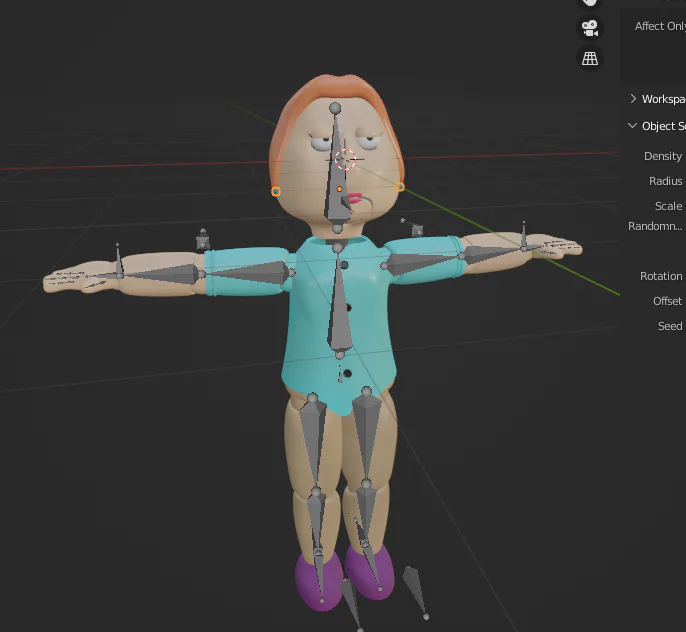Click the "Scale" label
Screen dimensions: 686x632
(668, 206)
